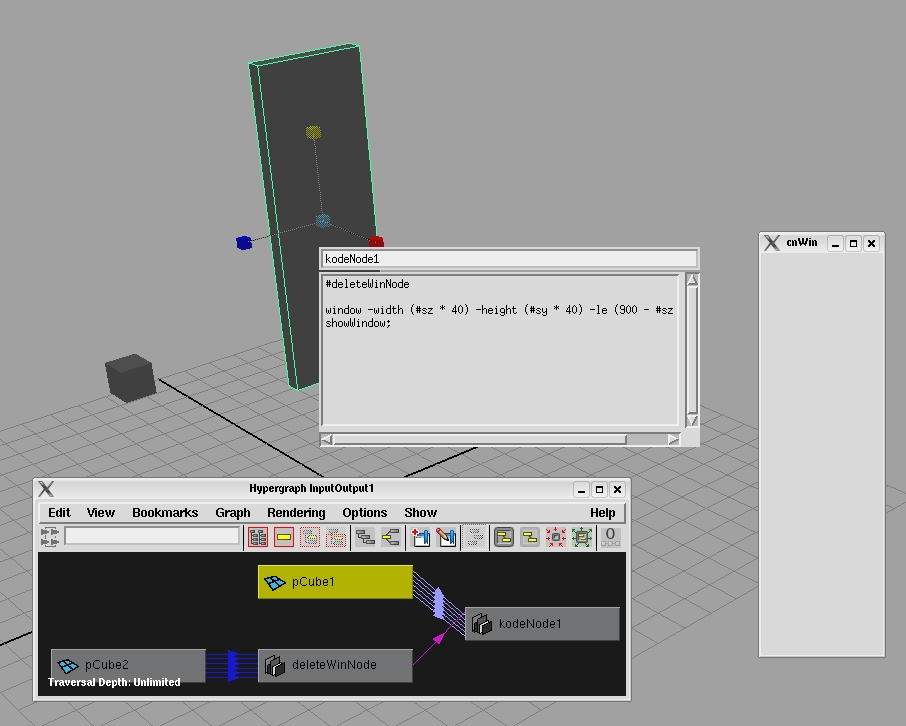The image size is (906, 726).
Task: Click the Frame All icon in Hypergraph toolbar
Action: [x=258, y=538]
